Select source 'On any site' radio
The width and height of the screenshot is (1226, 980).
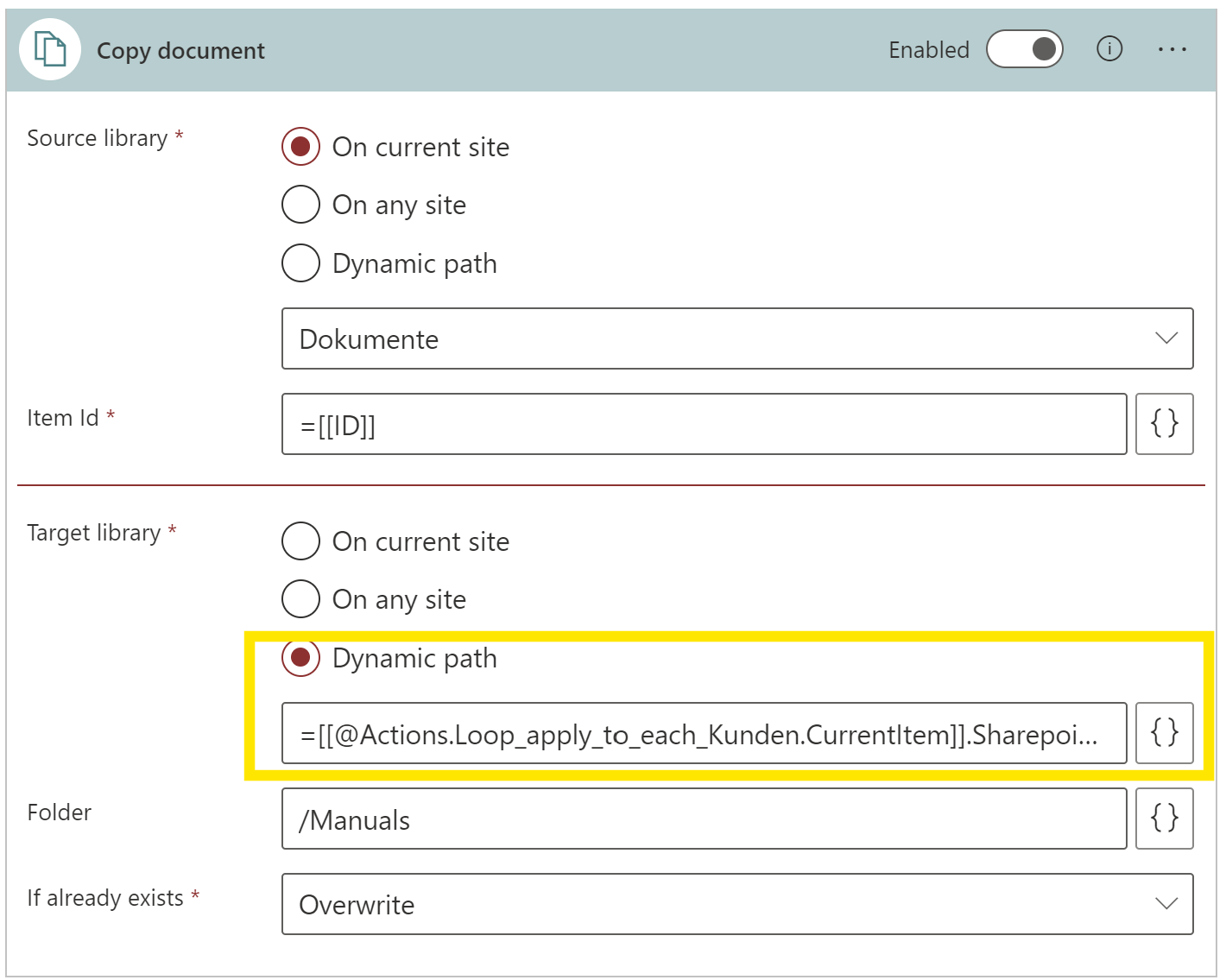301,205
